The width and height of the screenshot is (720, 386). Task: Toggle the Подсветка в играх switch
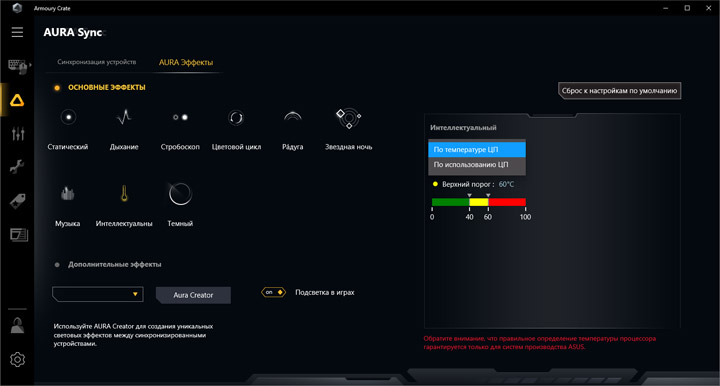tap(274, 292)
